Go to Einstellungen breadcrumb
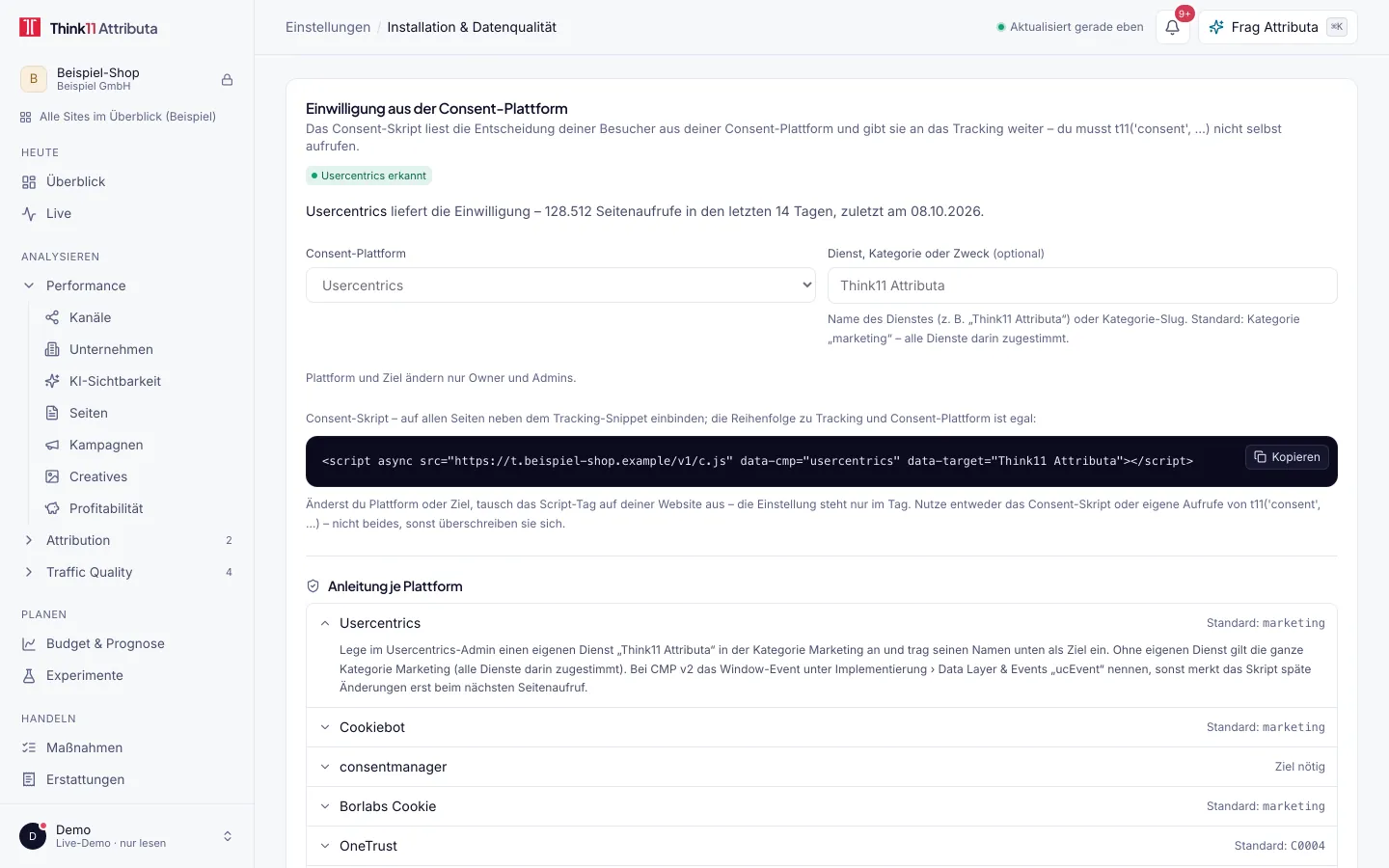Screen dimensions: 1389x868 coord(328,27)
